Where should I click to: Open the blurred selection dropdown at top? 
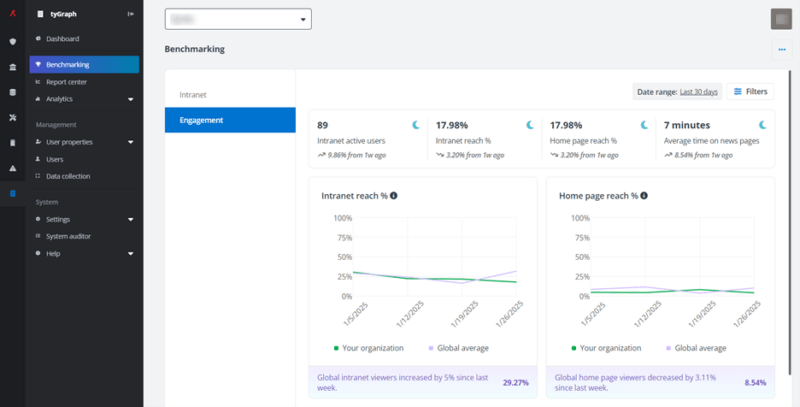(238, 19)
